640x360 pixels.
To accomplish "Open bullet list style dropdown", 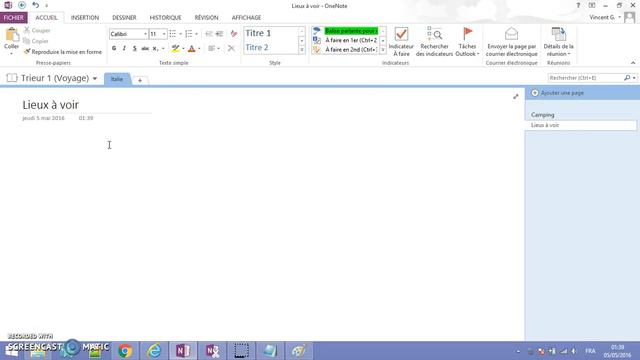I will click(180, 34).
